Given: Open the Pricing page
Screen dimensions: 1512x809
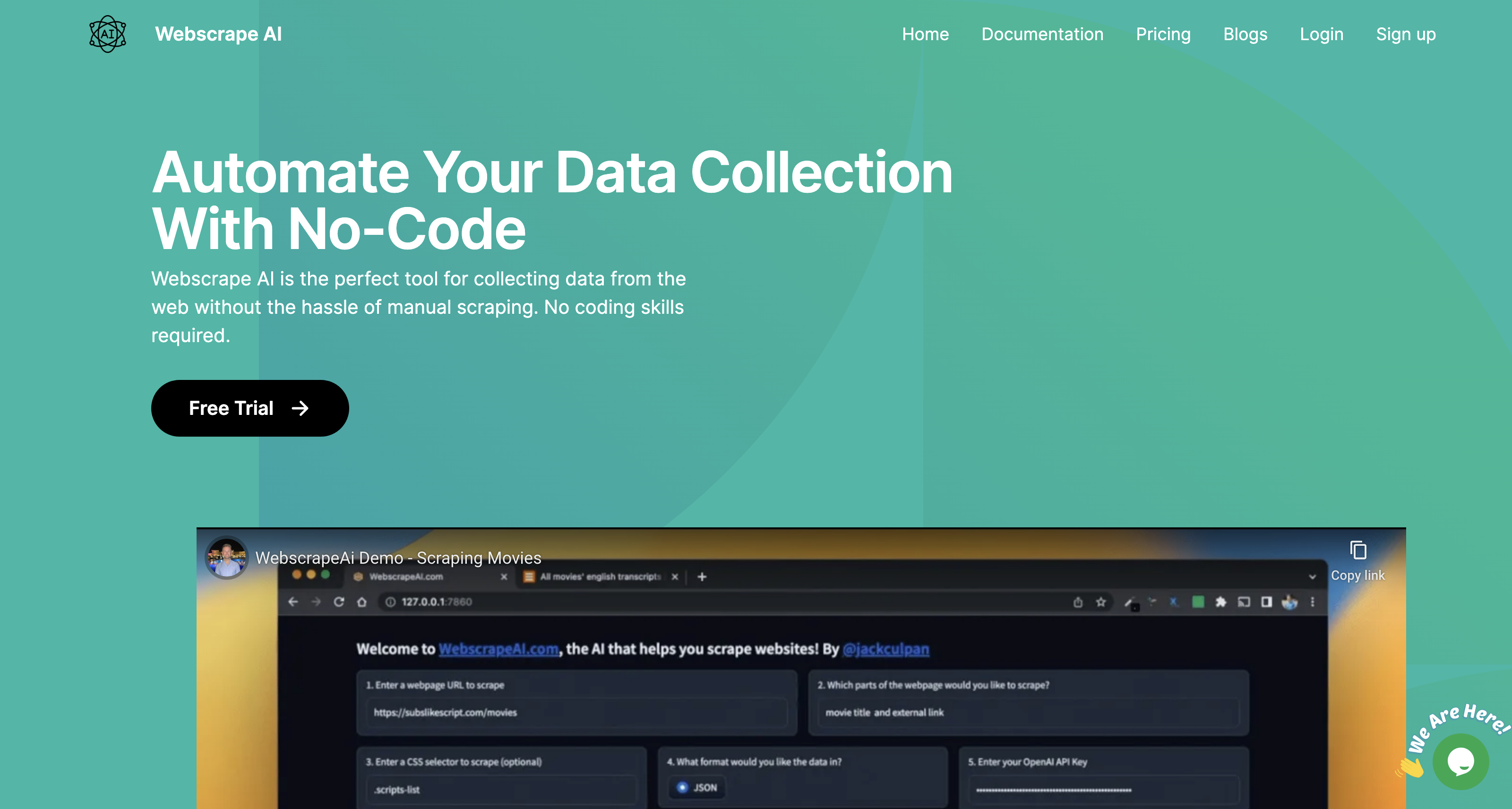Looking at the screenshot, I should point(1163,34).
